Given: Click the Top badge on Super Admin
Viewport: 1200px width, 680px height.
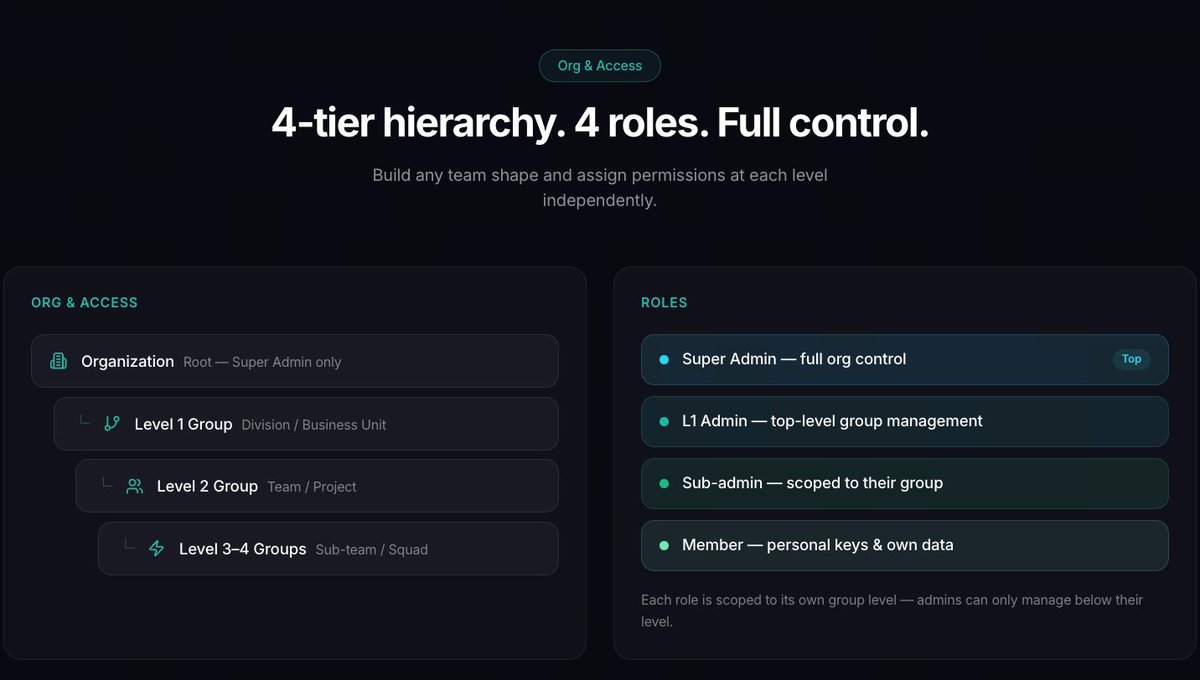Looking at the screenshot, I should tap(1131, 359).
